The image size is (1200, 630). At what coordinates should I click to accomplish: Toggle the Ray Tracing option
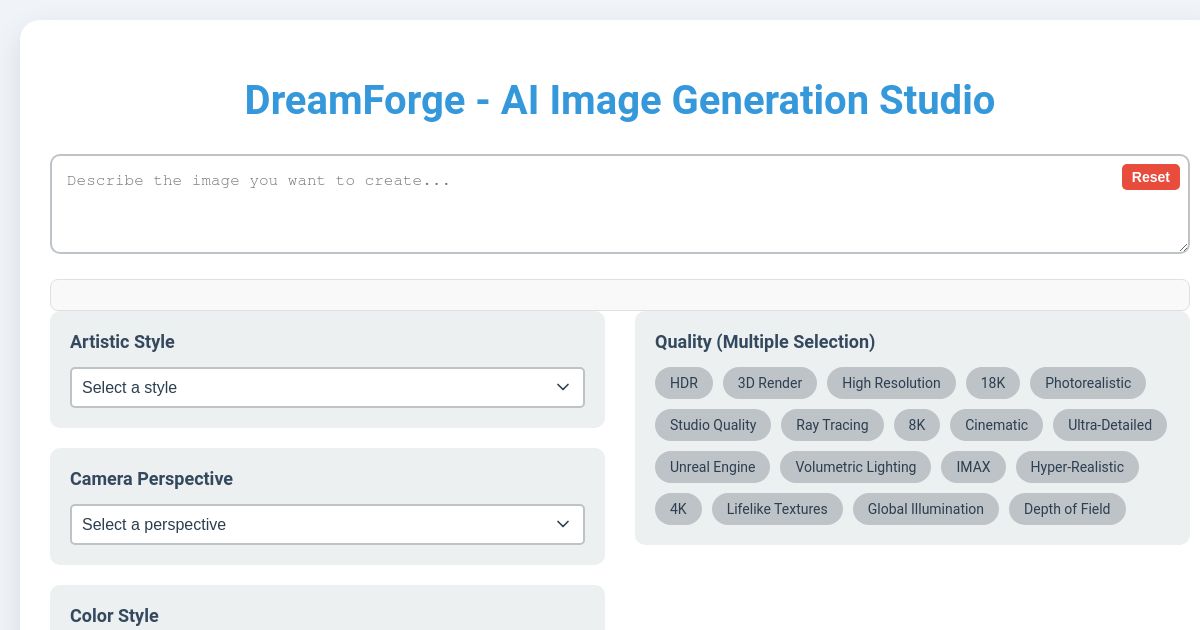[x=832, y=425]
